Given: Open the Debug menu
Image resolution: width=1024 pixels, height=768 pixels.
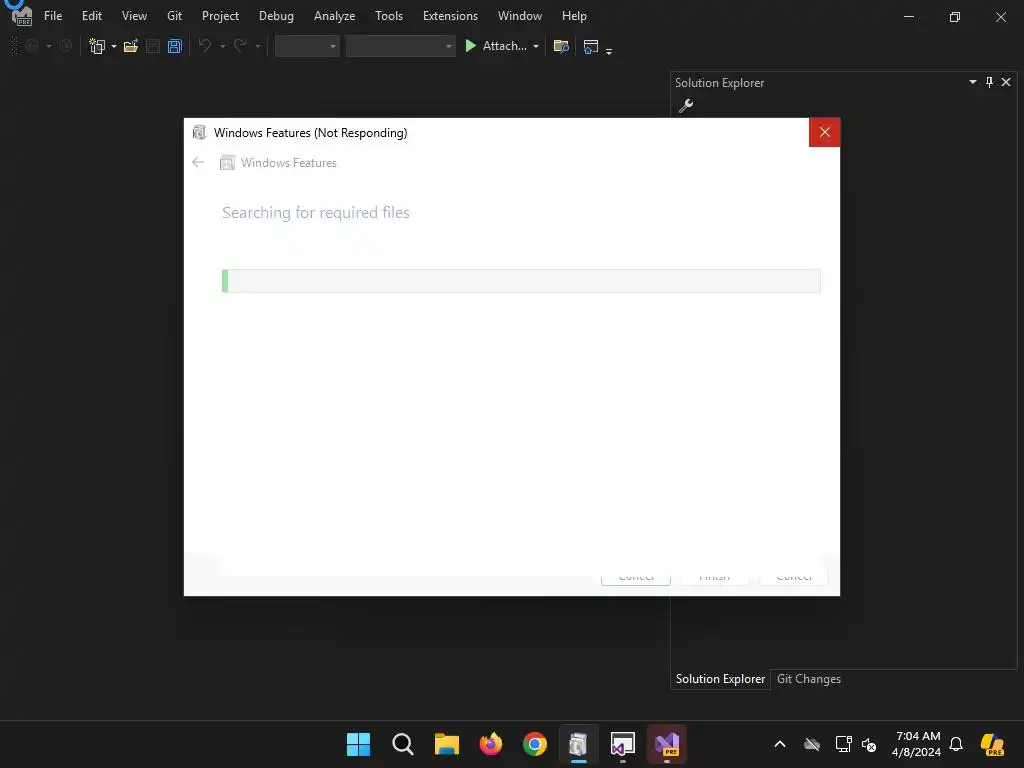Looking at the screenshot, I should (276, 16).
